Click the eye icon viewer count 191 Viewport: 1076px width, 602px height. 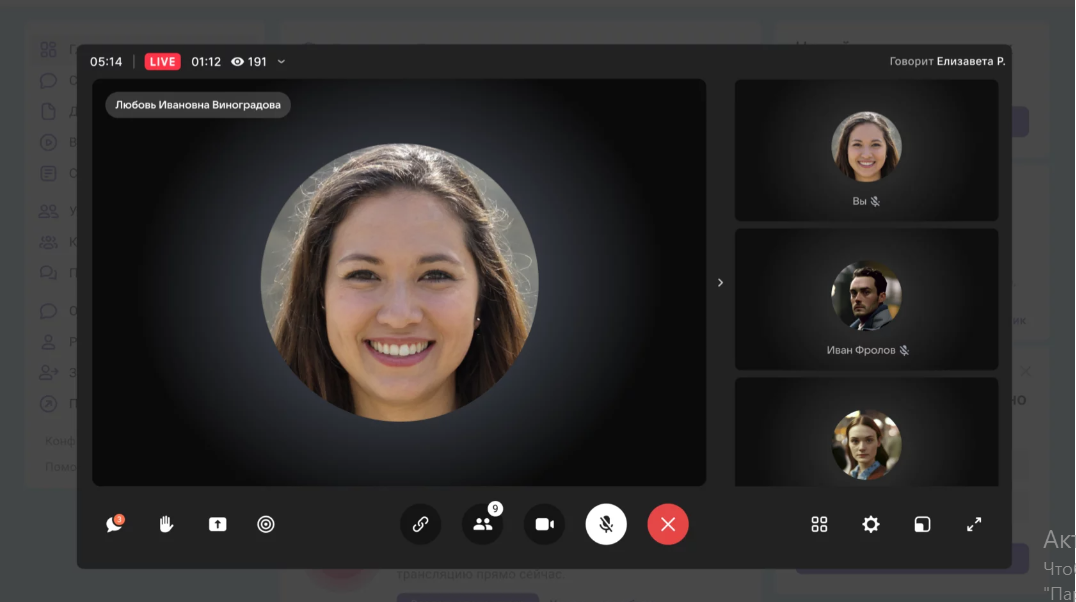coord(248,62)
